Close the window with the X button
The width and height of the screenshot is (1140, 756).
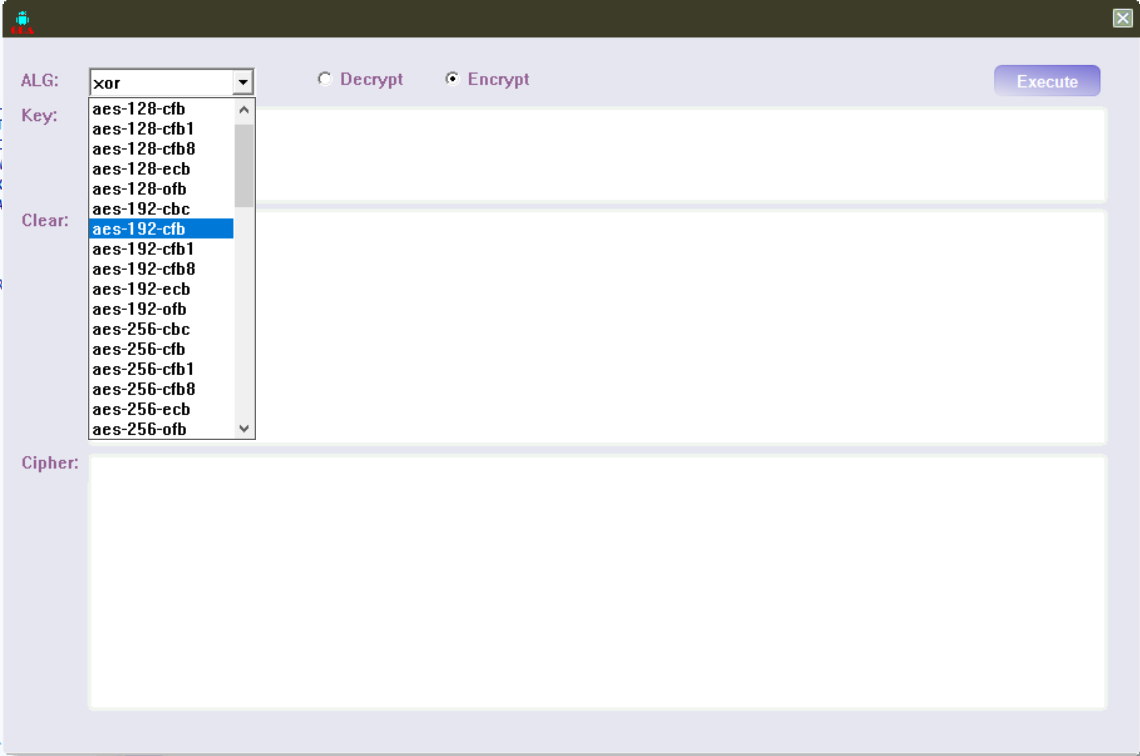[x=1123, y=18]
